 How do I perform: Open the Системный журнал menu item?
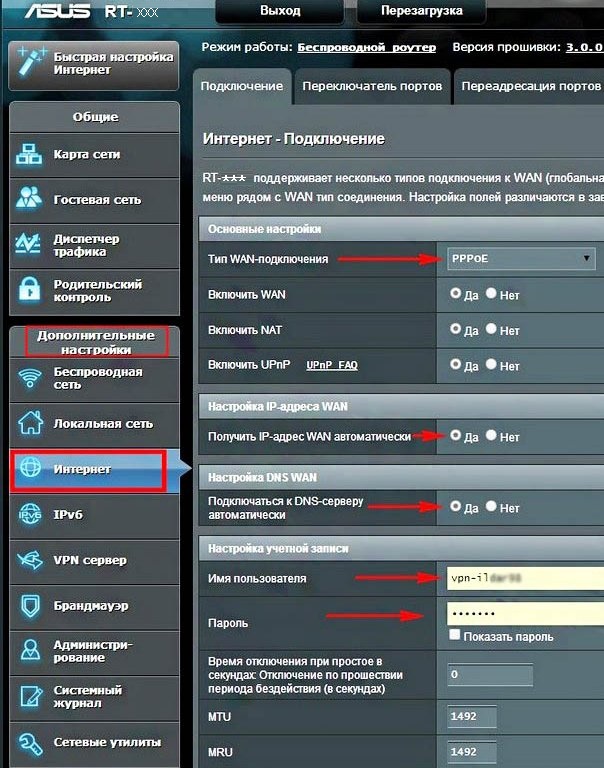click(95, 696)
